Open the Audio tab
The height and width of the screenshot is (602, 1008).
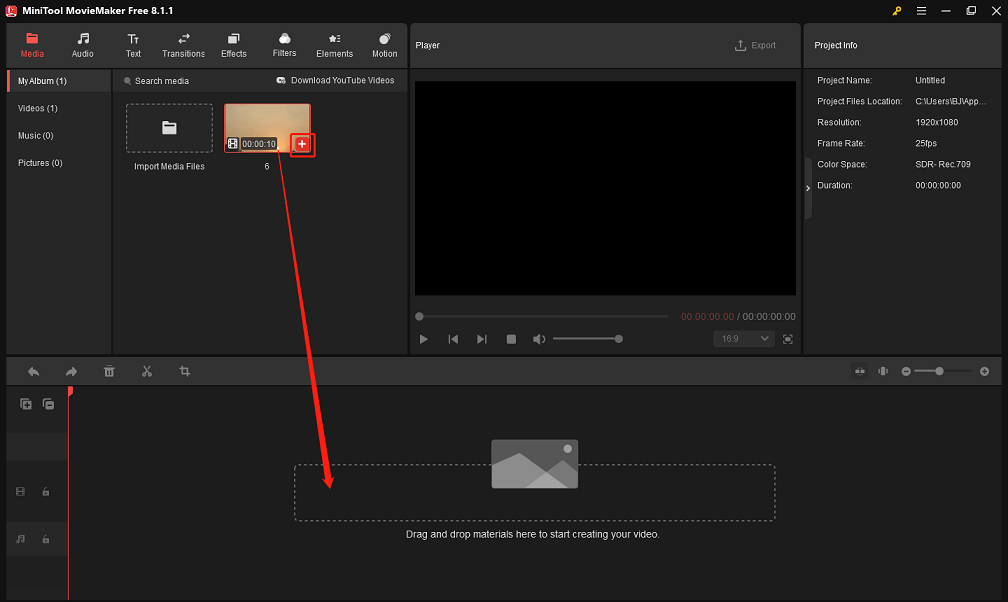point(82,46)
